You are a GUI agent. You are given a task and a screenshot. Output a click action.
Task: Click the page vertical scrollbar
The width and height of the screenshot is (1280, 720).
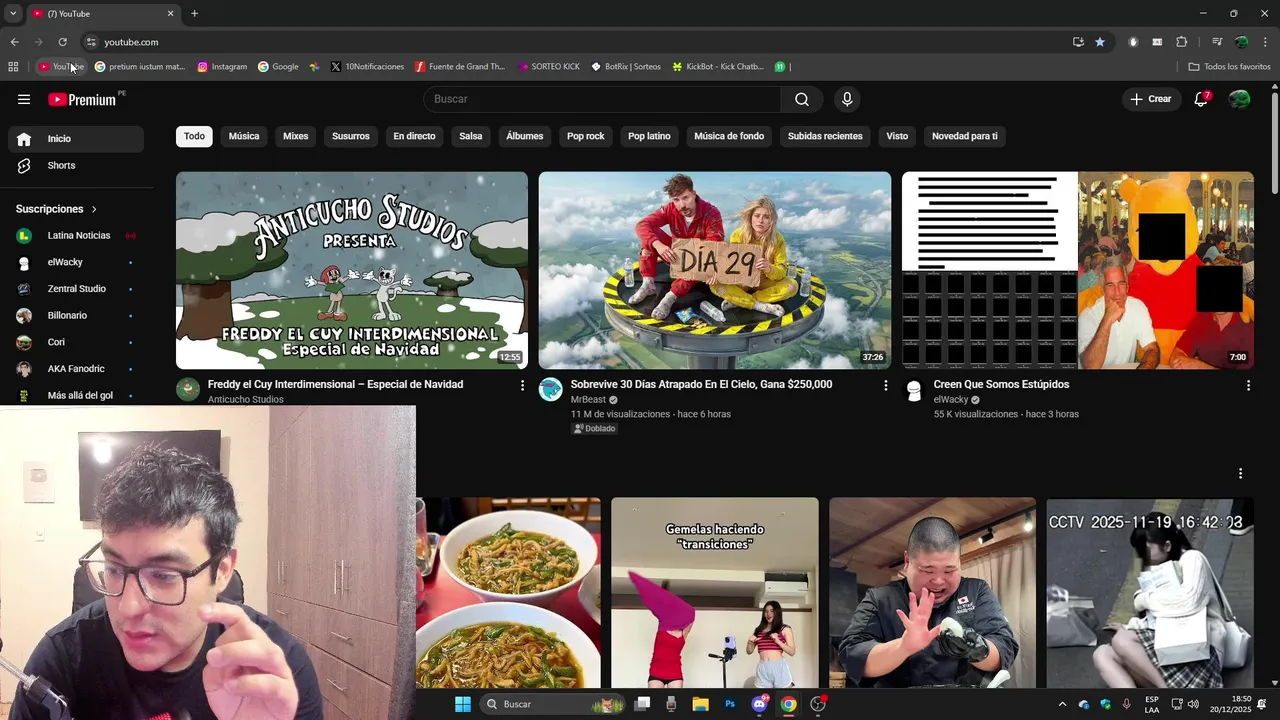click(x=1274, y=145)
